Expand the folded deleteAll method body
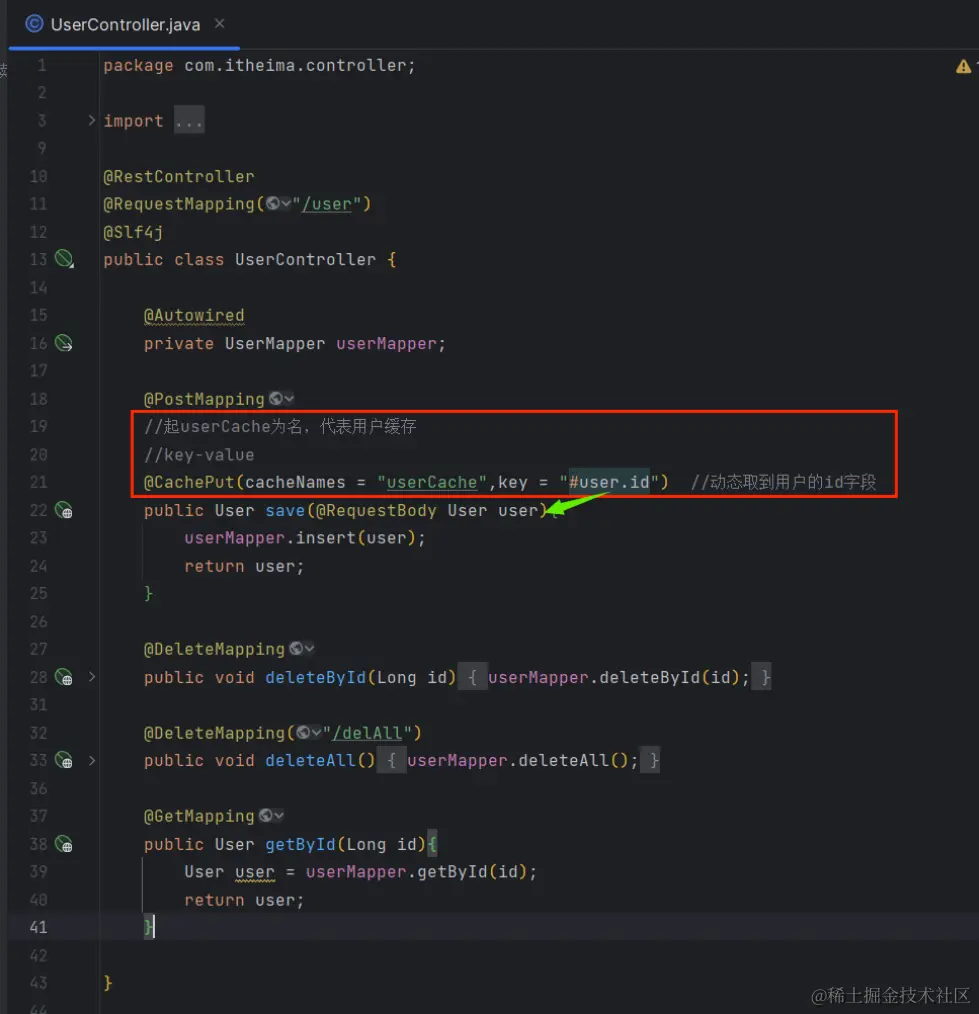 point(92,760)
